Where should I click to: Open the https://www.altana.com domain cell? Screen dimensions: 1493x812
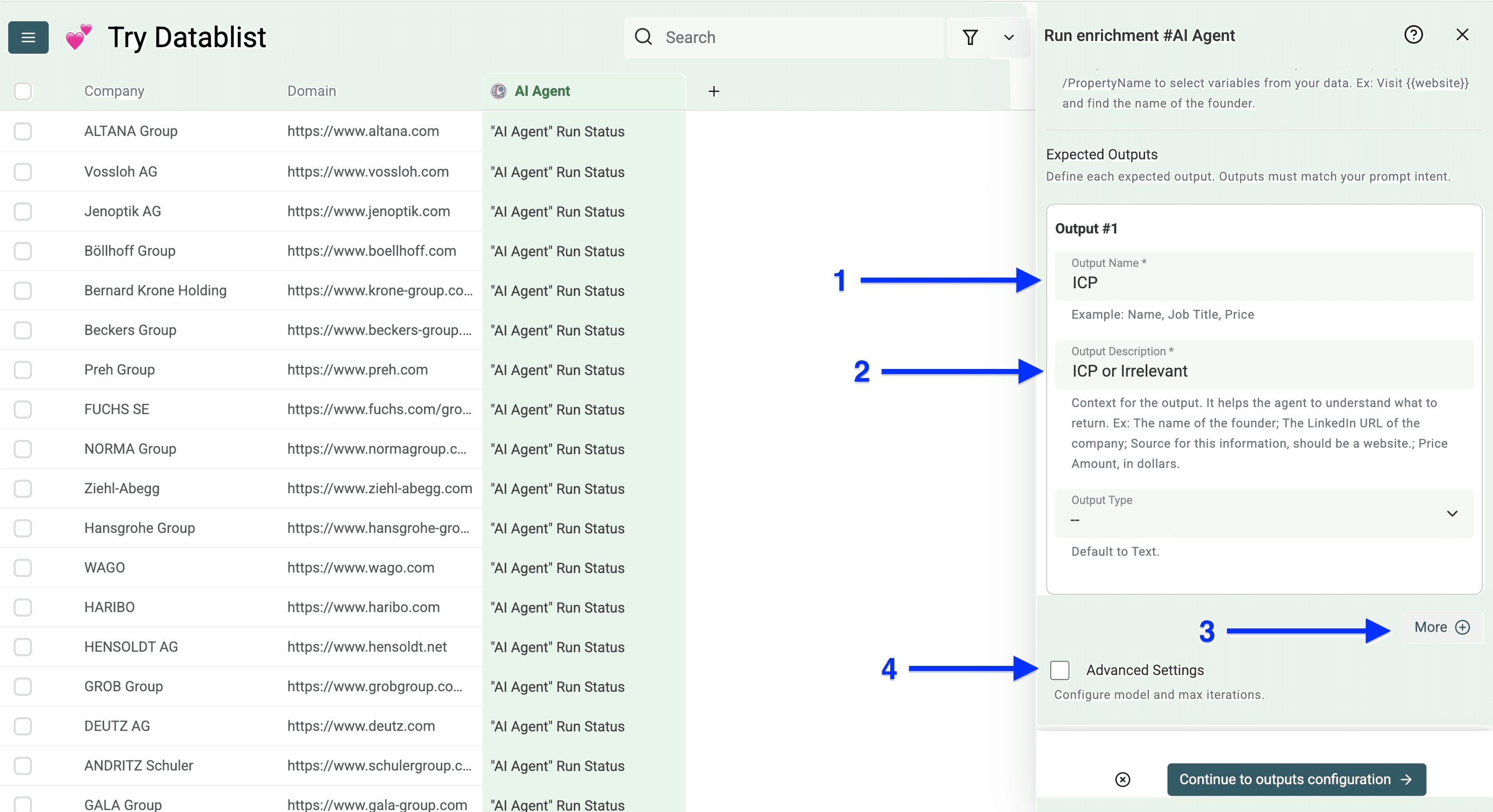363,131
